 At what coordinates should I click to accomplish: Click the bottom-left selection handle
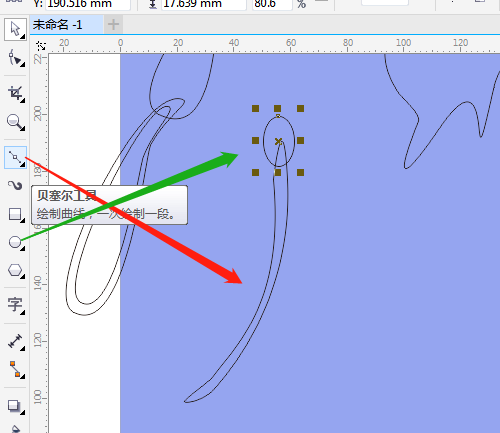pyautogui.click(x=255, y=172)
